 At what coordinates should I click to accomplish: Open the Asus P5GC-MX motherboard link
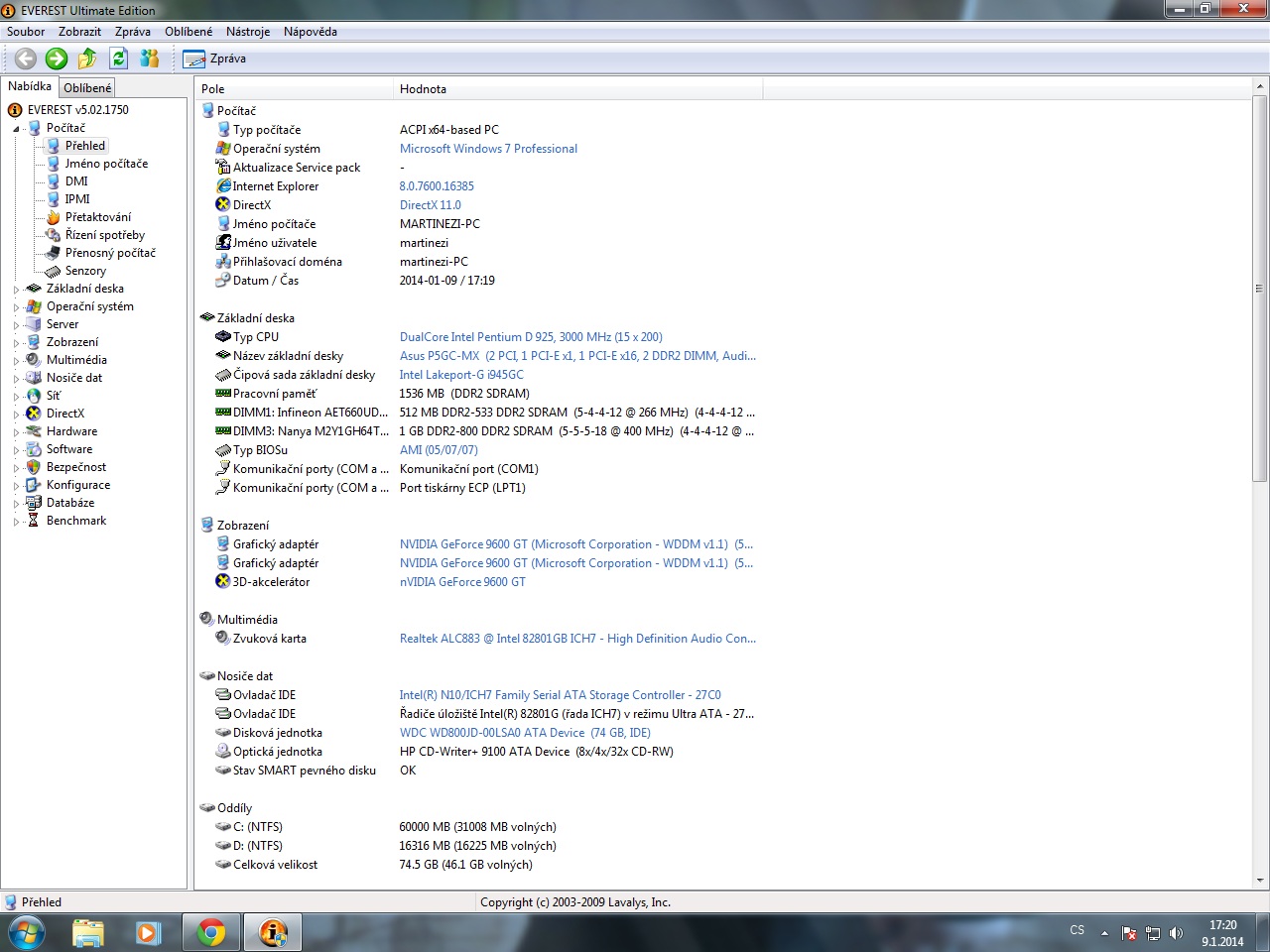(577, 356)
